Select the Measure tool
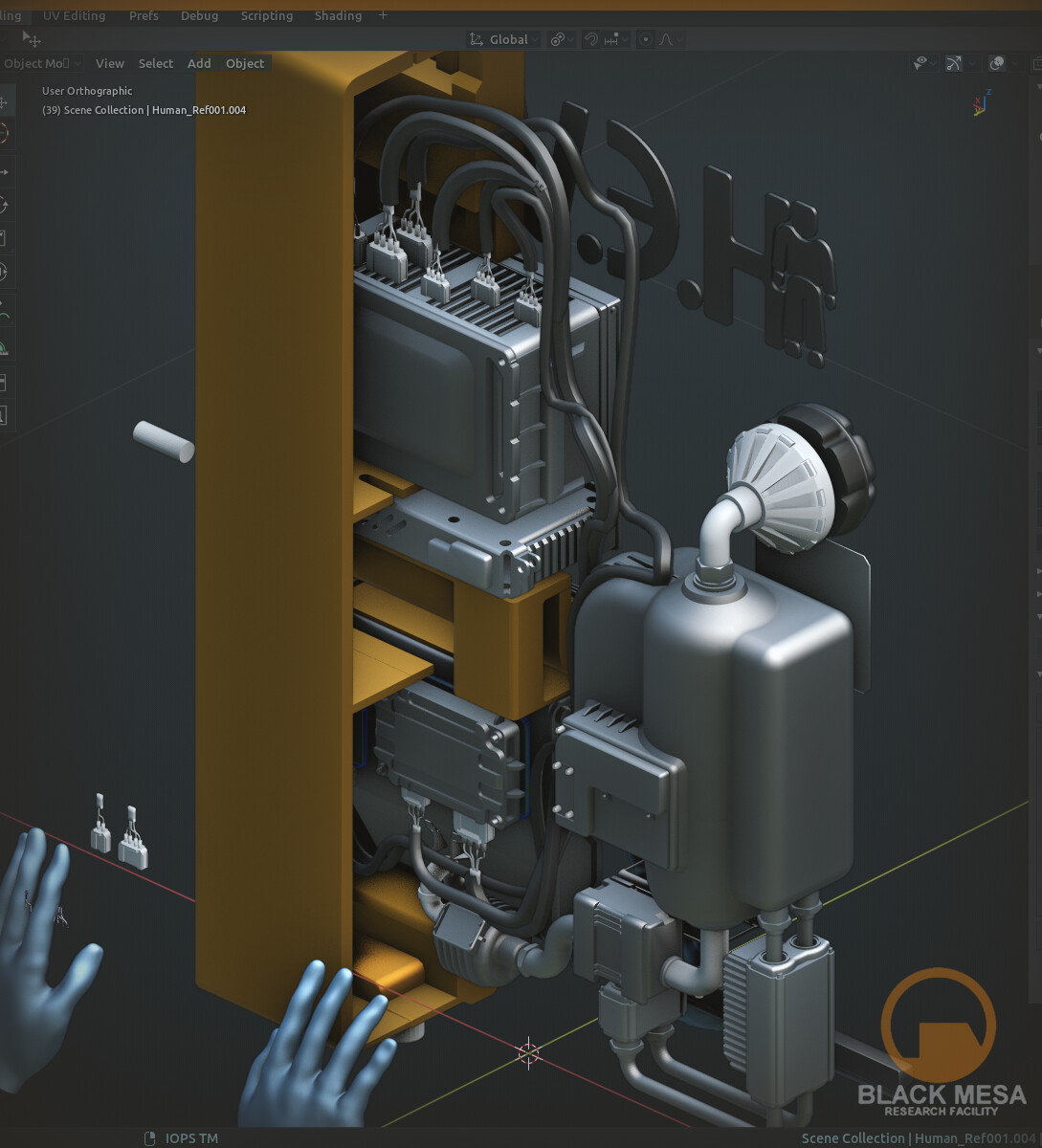The height and width of the screenshot is (1148, 1042). (9, 344)
